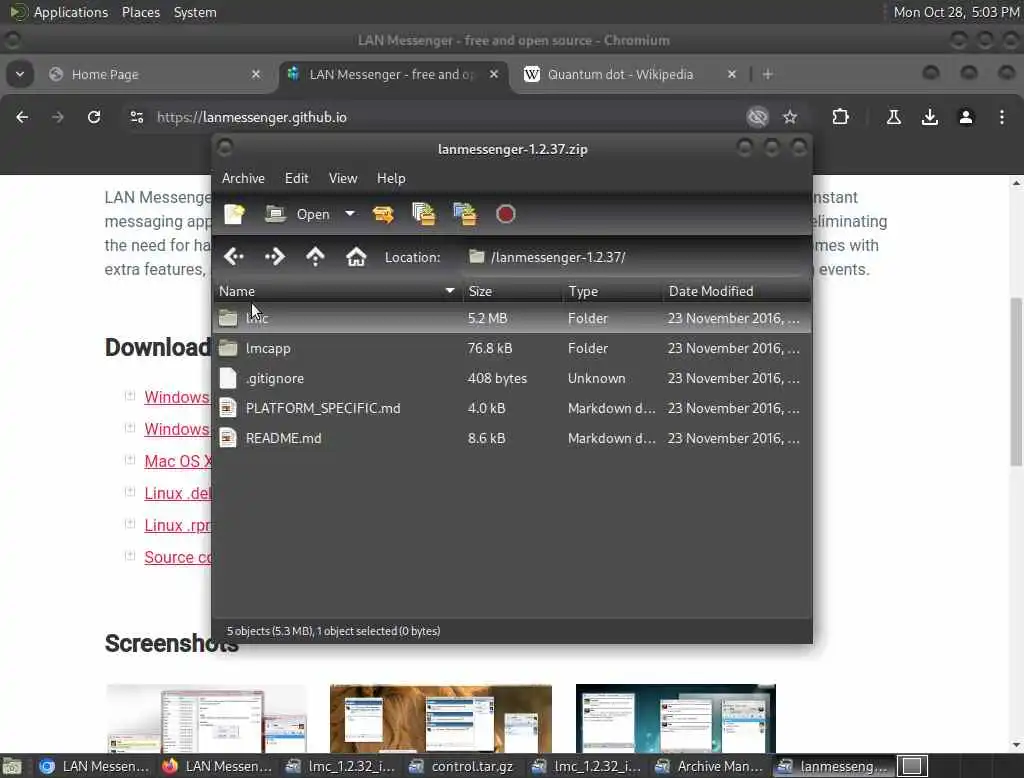Switch to the Home Page browser tab
Image resolution: width=1024 pixels, height=778 pixels.
pos(155,74)
